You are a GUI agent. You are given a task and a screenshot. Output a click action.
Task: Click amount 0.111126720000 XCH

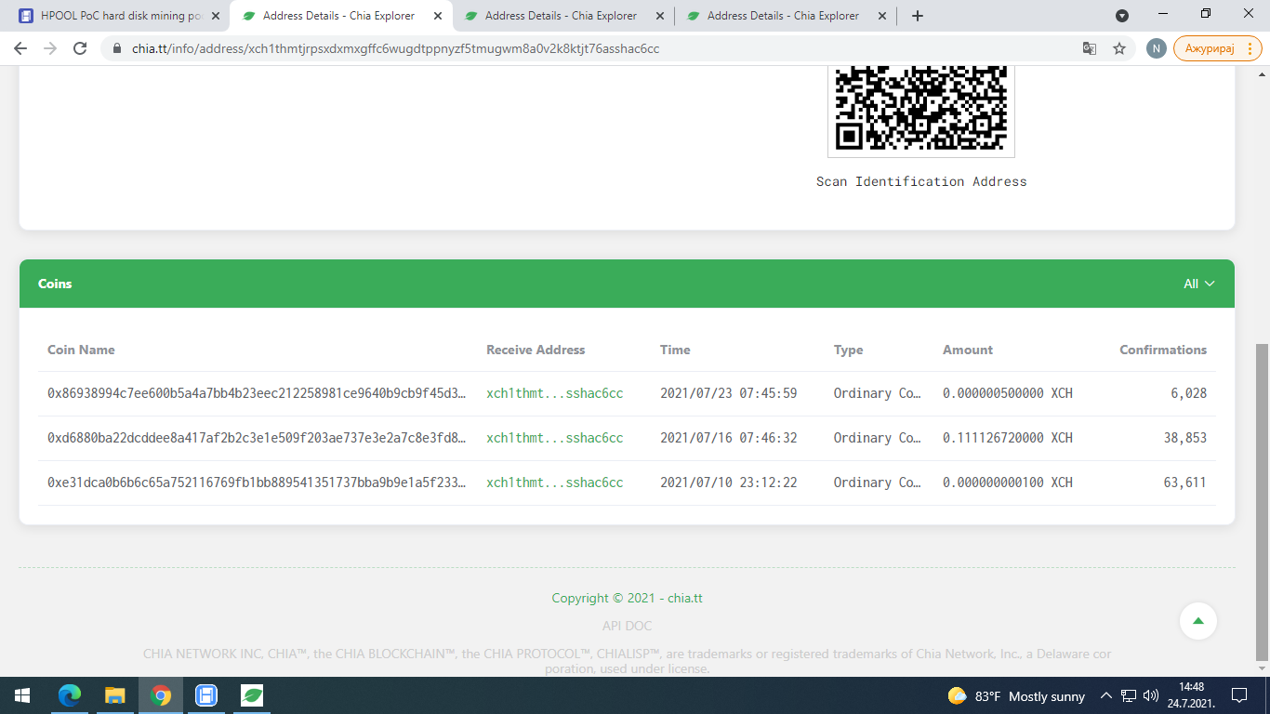tap(1007, 438)
